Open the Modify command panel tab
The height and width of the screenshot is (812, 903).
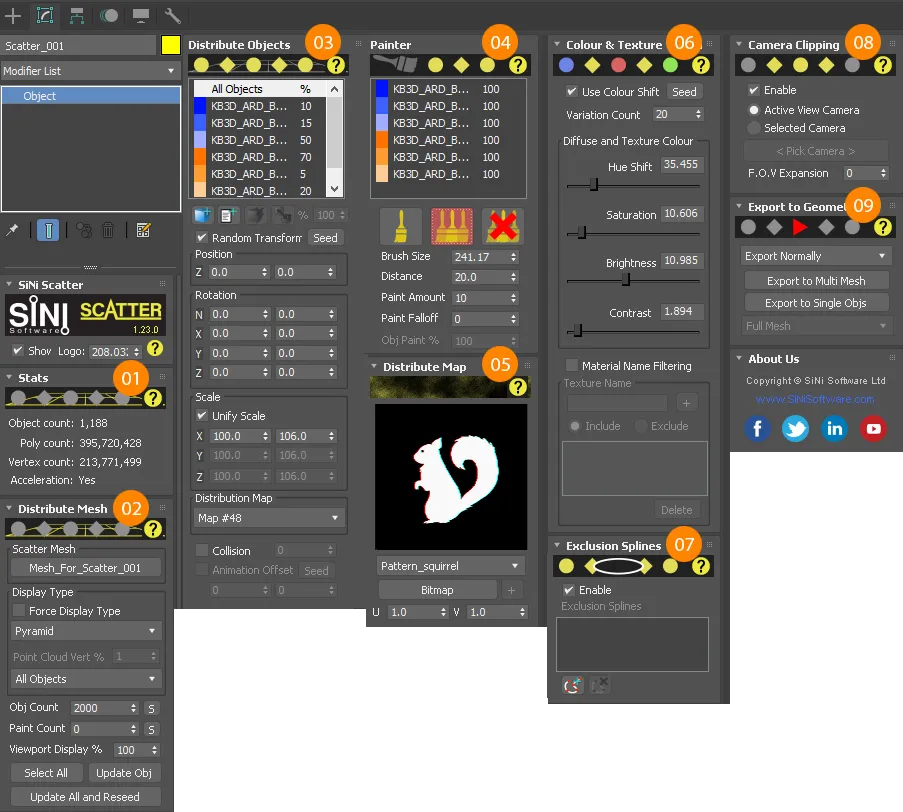coord(45,15)
